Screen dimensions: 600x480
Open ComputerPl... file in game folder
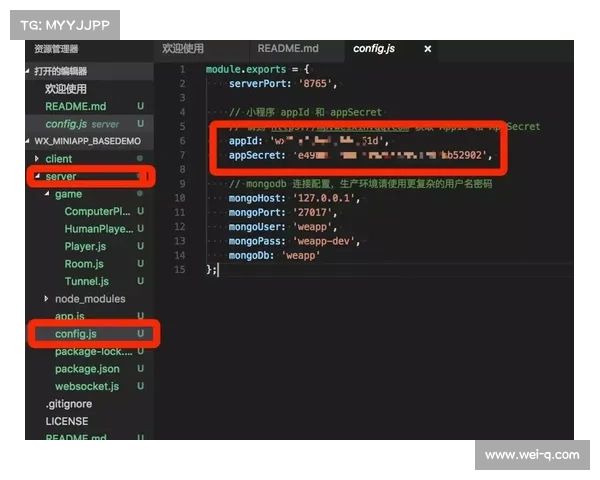pos(97,212)
